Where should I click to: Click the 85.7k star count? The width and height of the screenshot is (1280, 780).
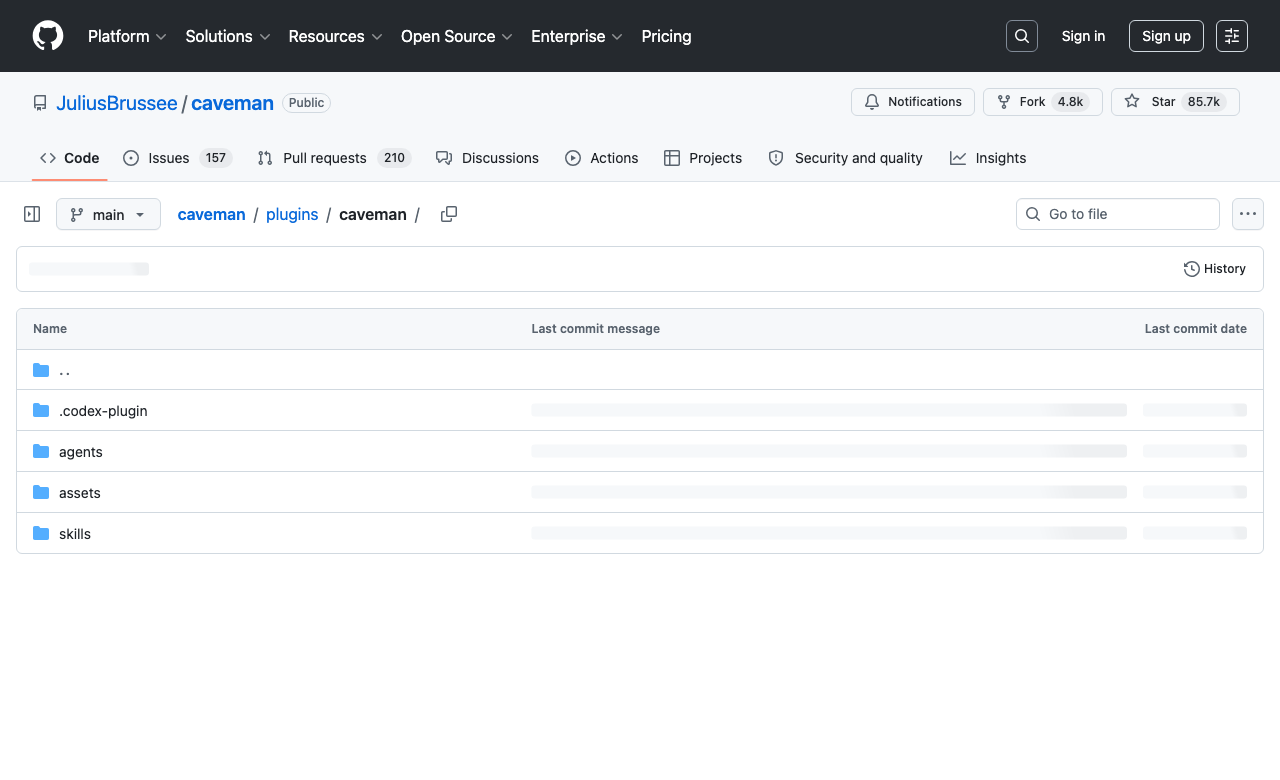1204,102
